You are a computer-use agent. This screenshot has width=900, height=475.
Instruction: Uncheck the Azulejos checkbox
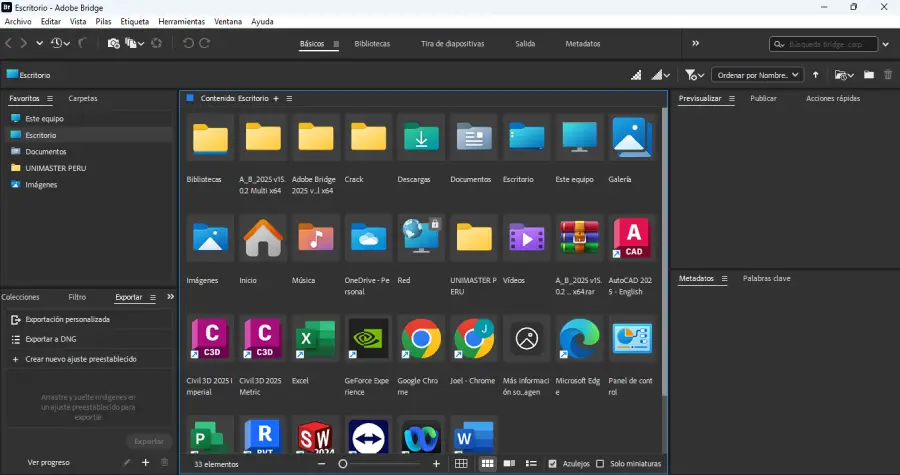(553, 464)
